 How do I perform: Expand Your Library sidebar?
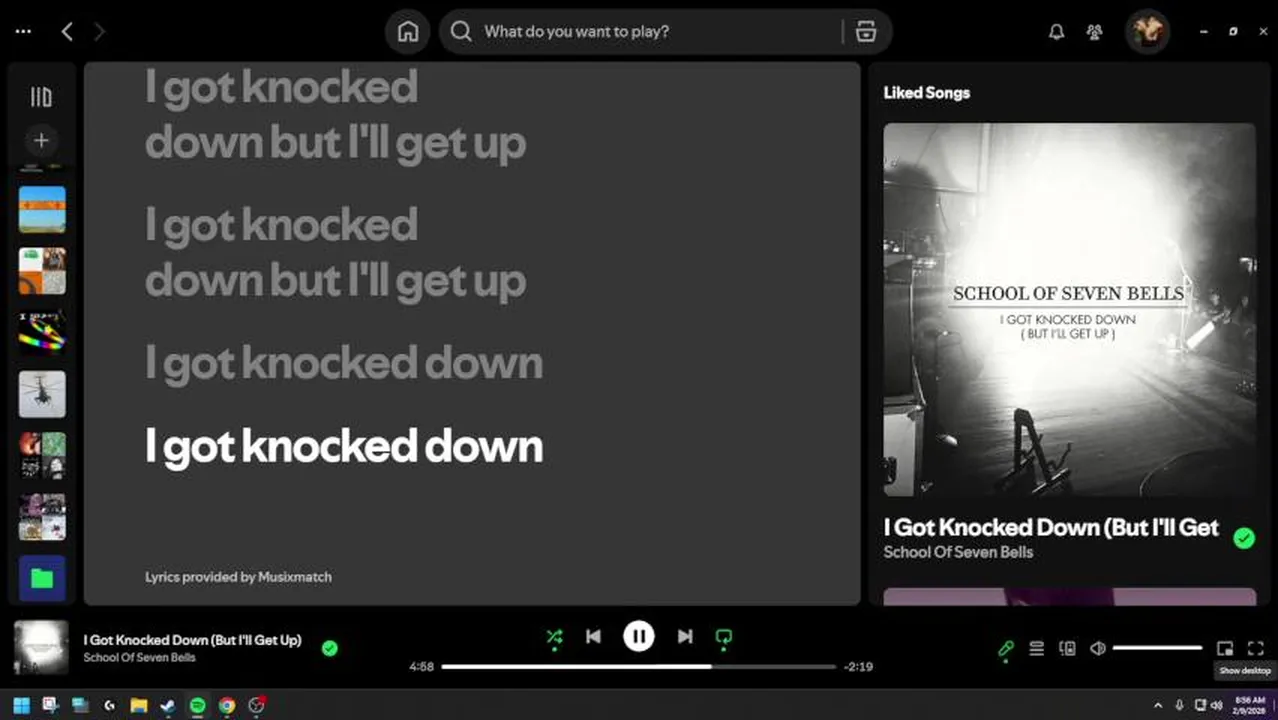point(41,97)
